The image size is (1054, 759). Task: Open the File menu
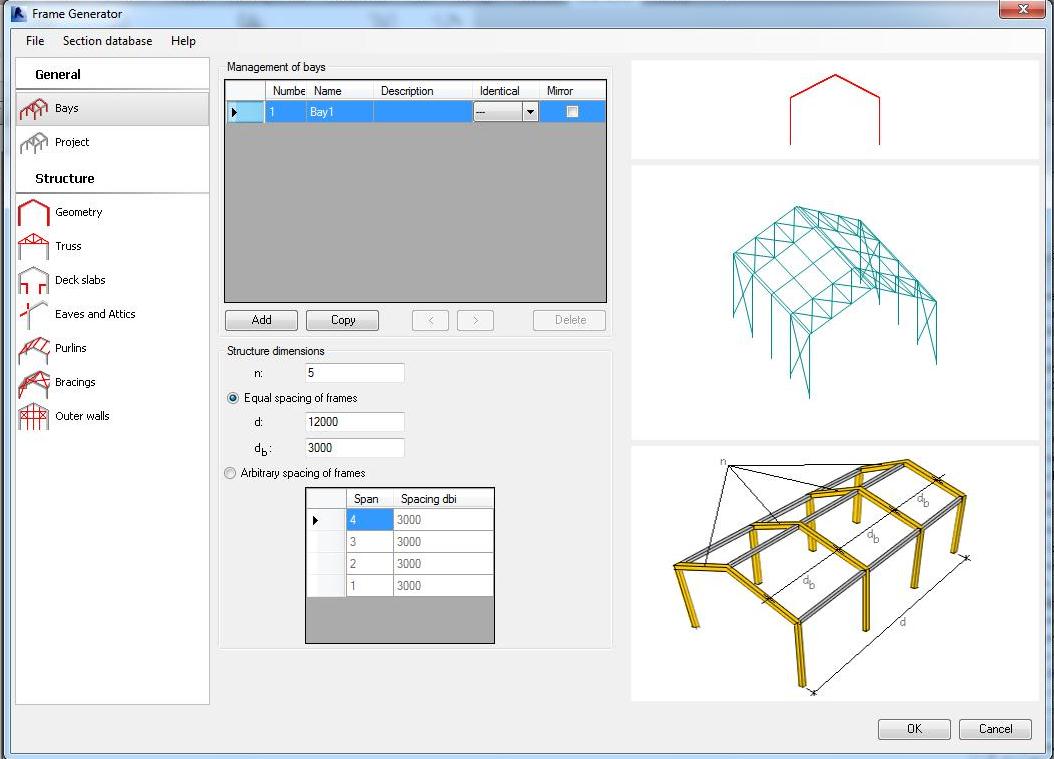35,41
